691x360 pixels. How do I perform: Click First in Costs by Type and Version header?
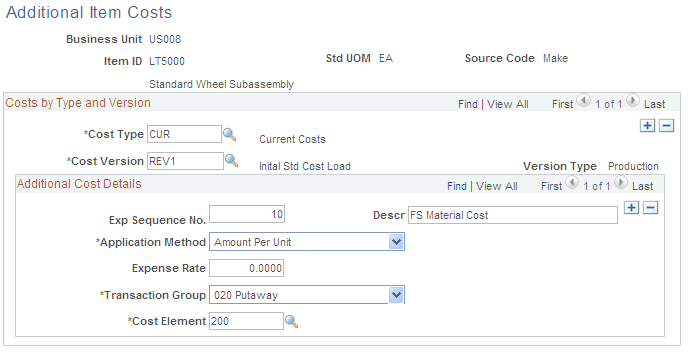[x=562, y=104]
